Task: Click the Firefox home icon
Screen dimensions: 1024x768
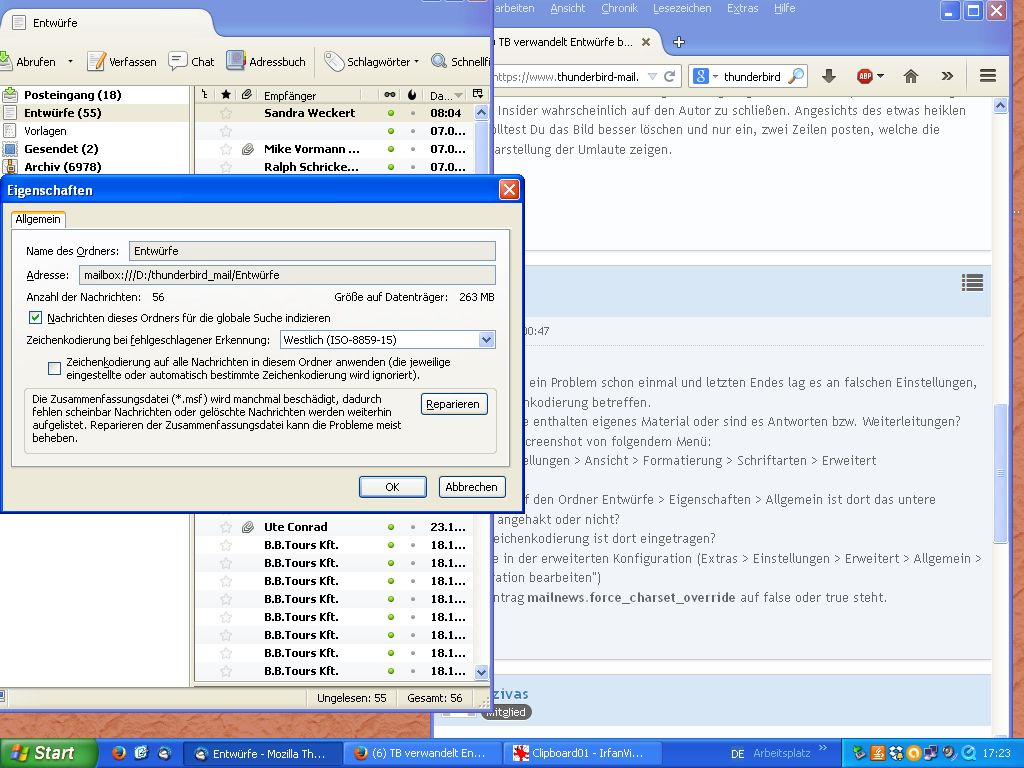Action: coord(910,76)
